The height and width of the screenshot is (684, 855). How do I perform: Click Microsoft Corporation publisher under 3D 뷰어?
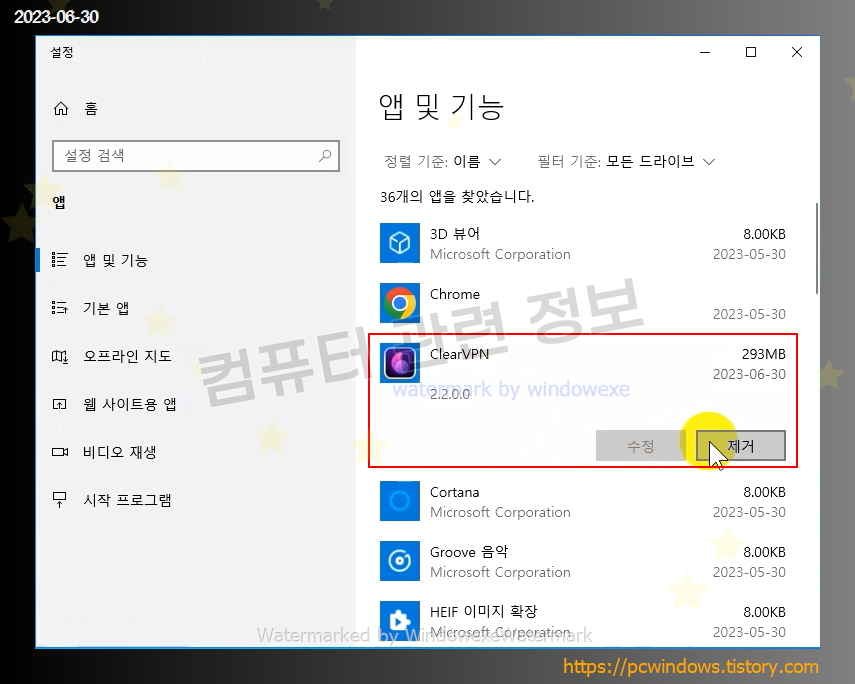(x=500, y=254)
